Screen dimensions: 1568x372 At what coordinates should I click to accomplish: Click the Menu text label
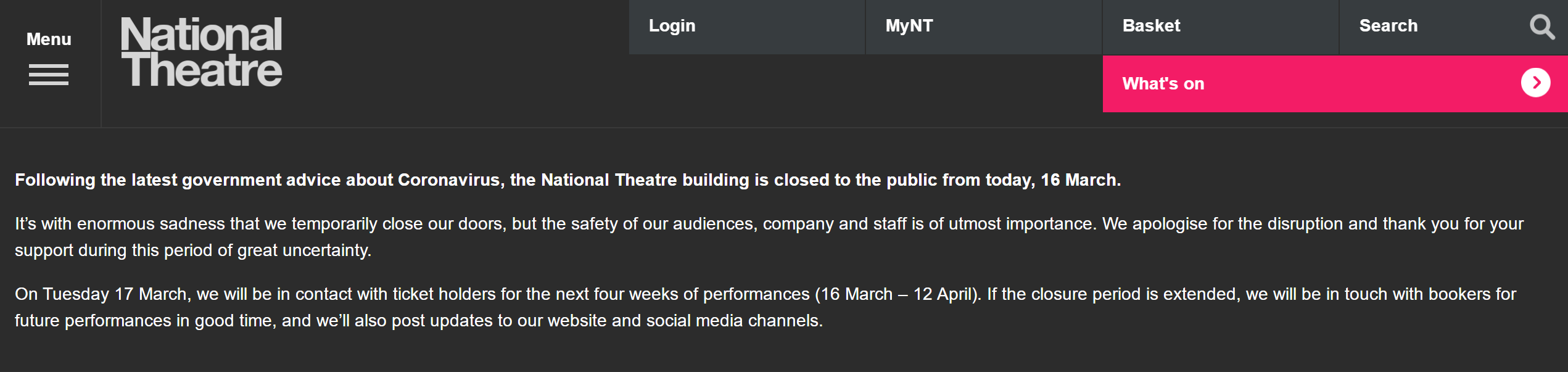pyautogui.click(x=49, y=39)
